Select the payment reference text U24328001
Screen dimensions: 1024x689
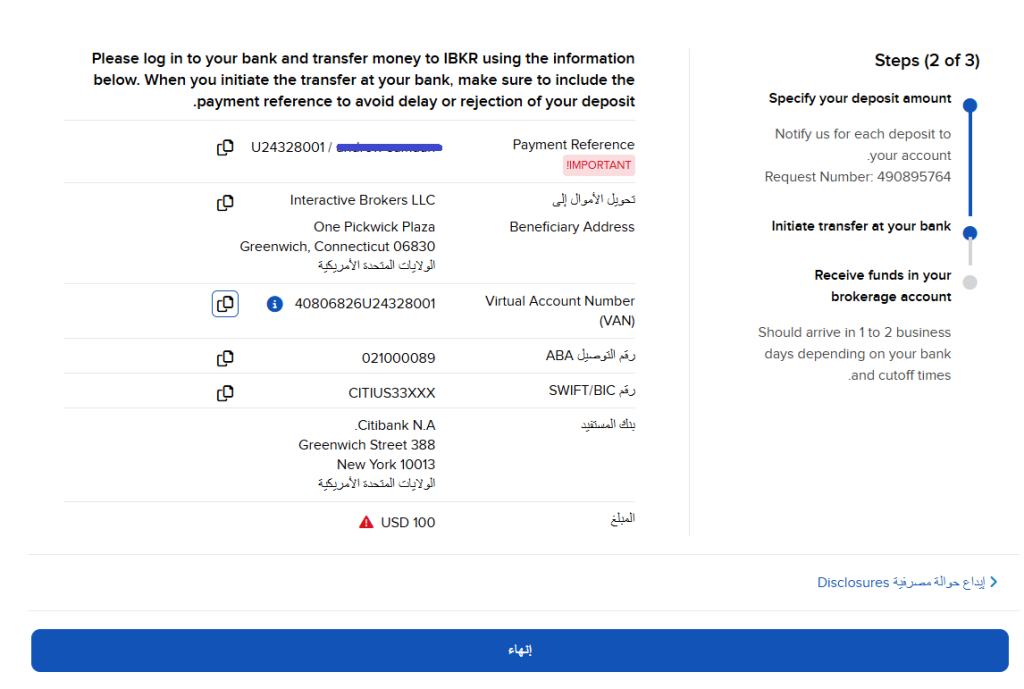pos(288,148)
